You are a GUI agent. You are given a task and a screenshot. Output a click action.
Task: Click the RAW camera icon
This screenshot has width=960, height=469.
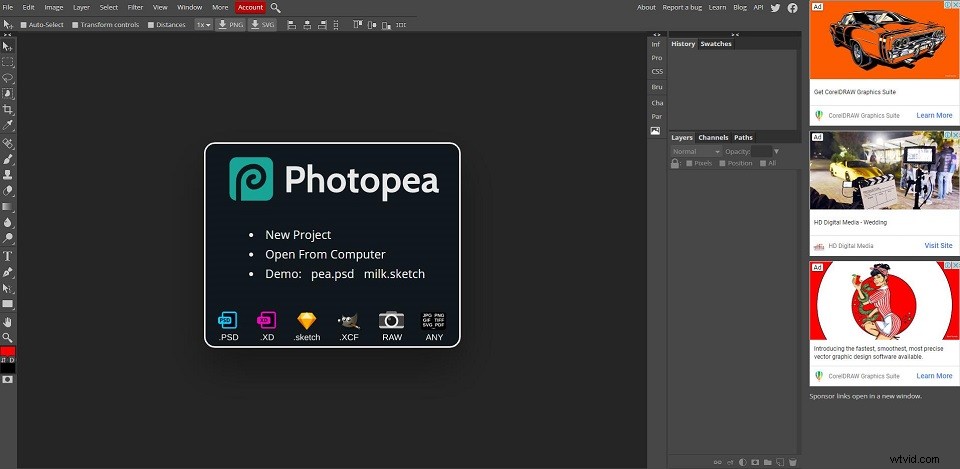391,321
